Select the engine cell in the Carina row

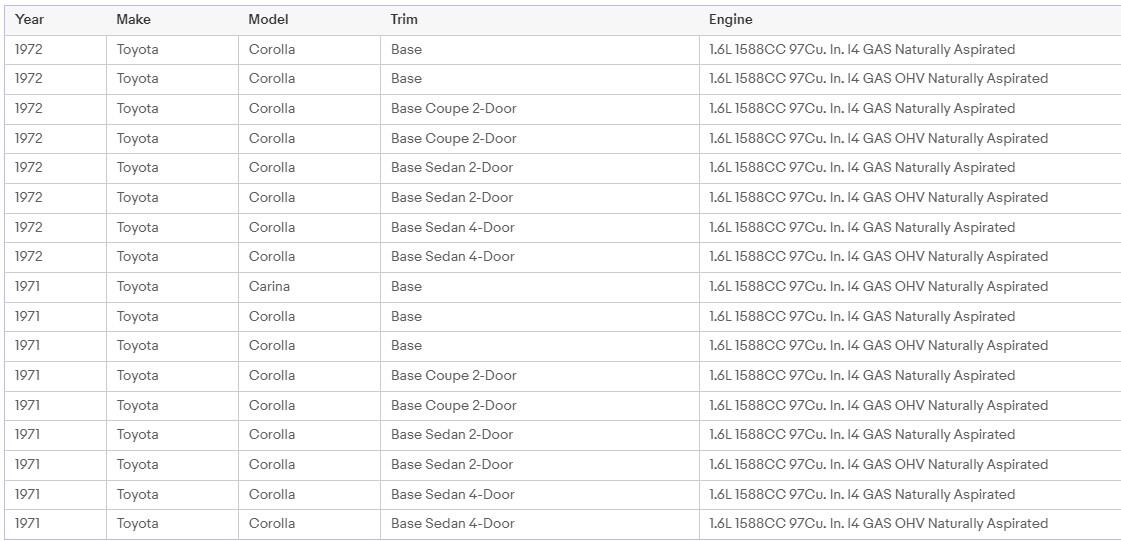[x=878, y=287]
